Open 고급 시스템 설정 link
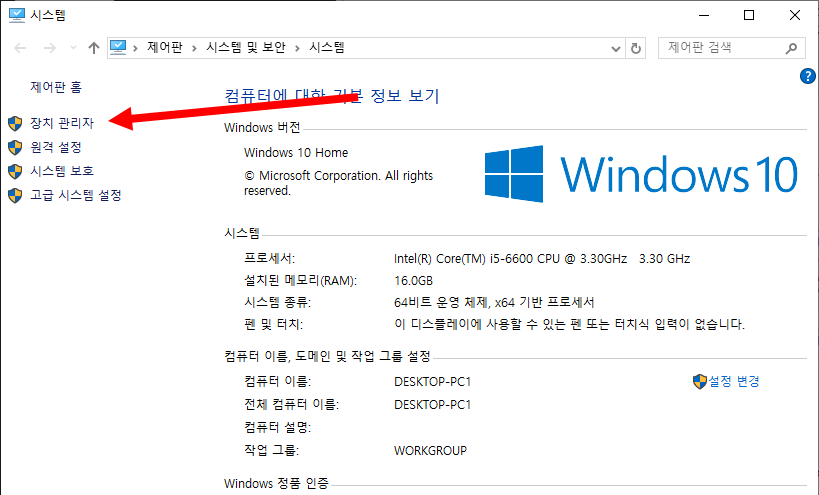This screenshot has height=495, width=819. 76,195
